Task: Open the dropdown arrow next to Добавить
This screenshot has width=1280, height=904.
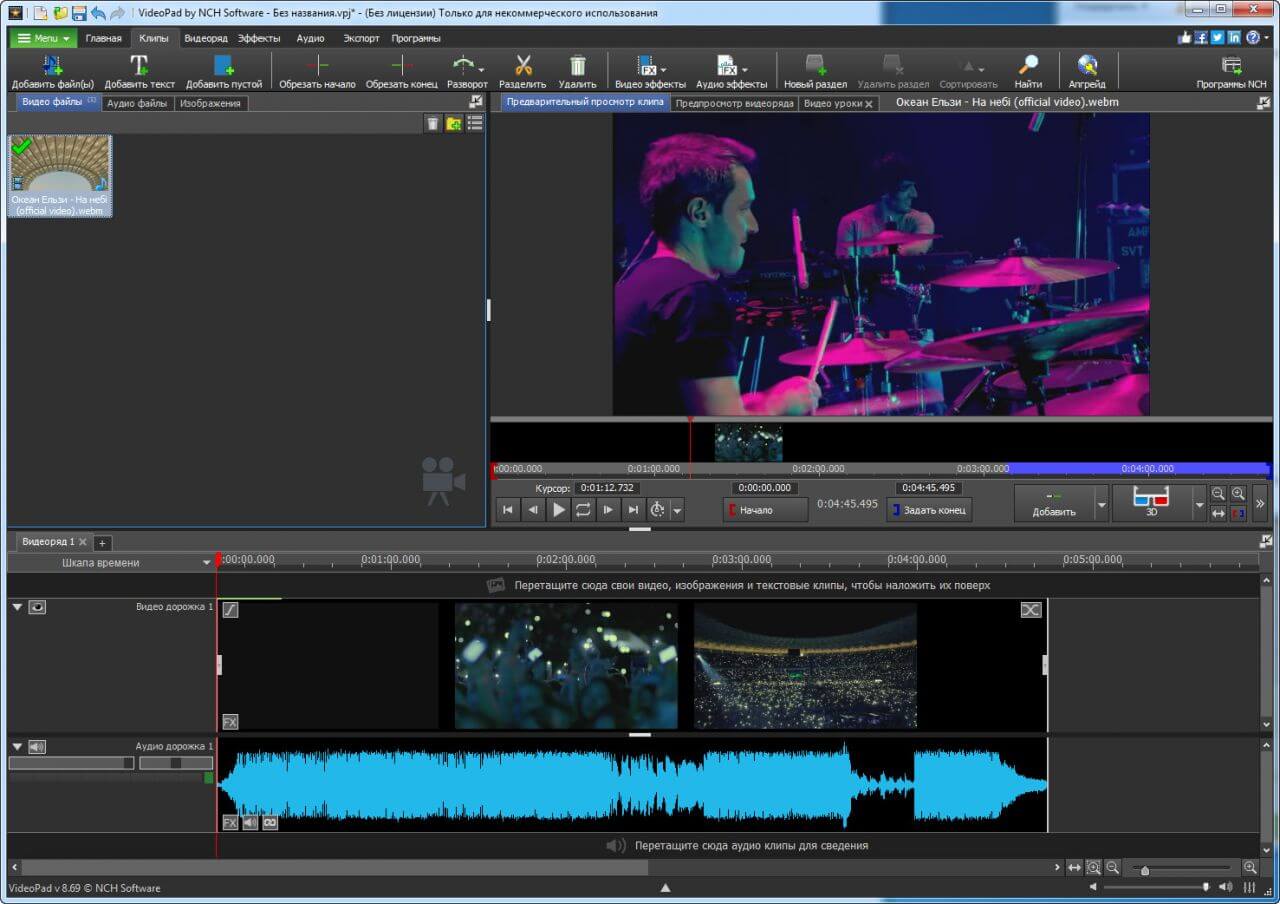Action: [1102, 506]
